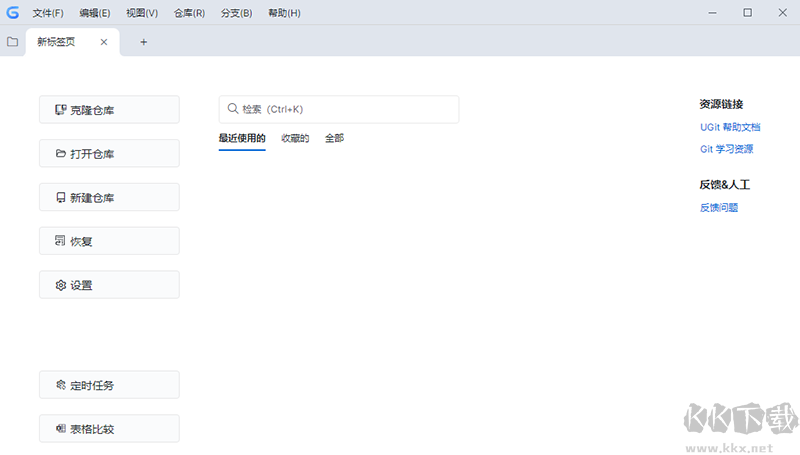Open a new tab with the plus icon
Image resolution: width=800 pixels, height=455 pixels.
(143, 42)
